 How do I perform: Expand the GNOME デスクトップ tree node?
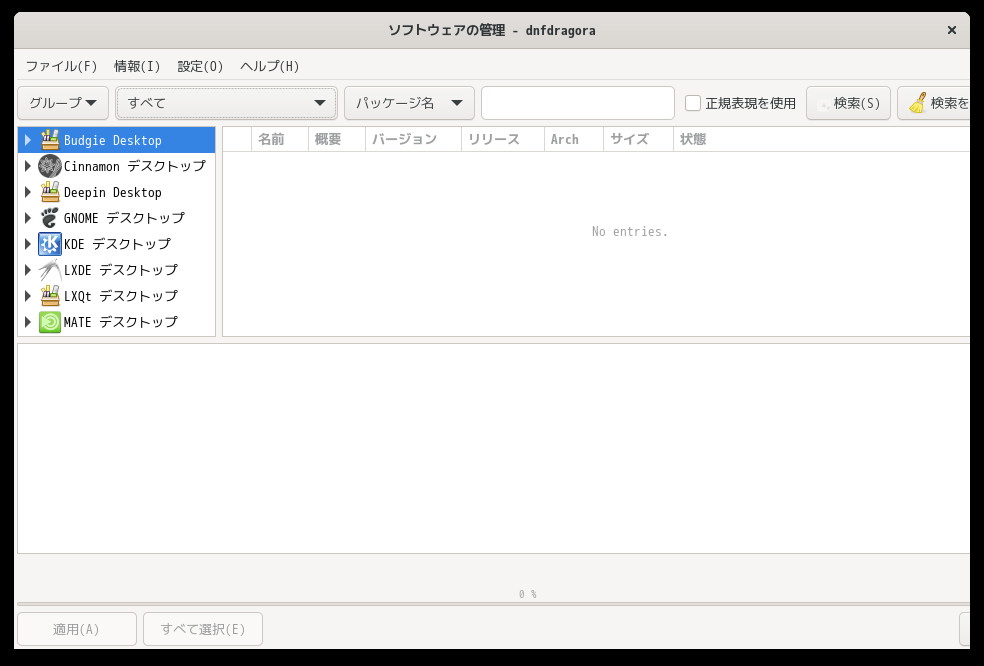click(x=28, y=218)
